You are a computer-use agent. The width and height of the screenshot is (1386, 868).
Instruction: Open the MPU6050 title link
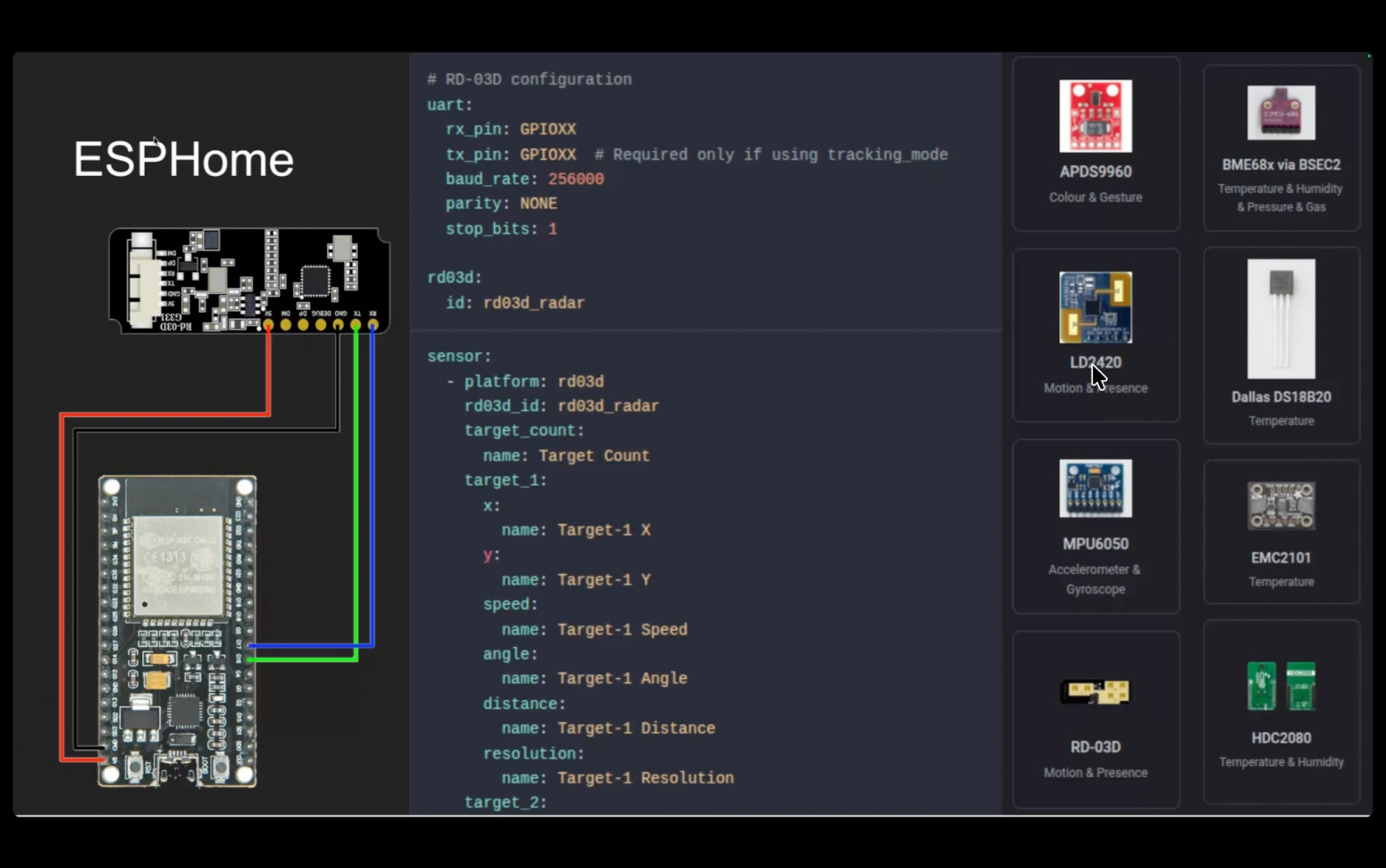pos(1095,544)
